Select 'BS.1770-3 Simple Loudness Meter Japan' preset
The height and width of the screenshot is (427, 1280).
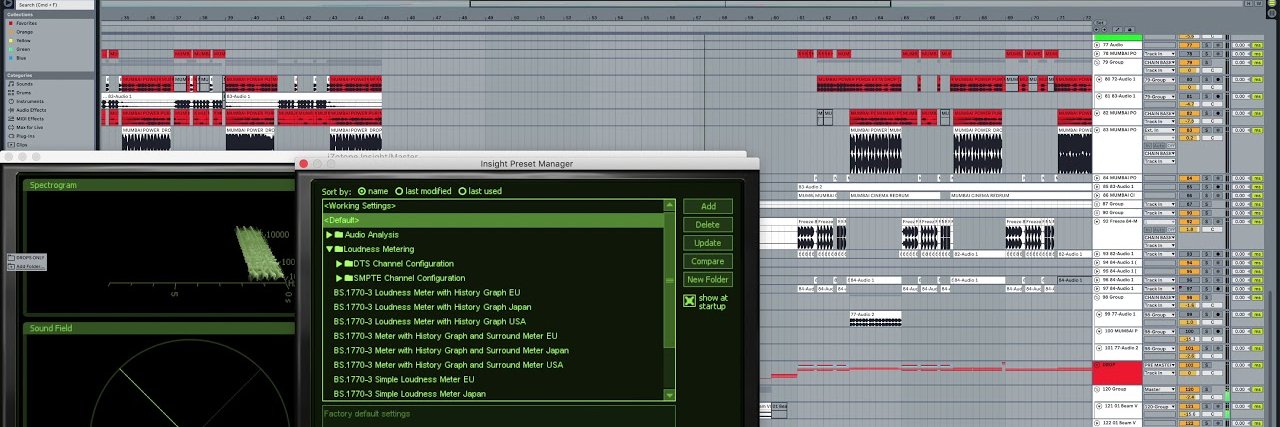point(410,394)
